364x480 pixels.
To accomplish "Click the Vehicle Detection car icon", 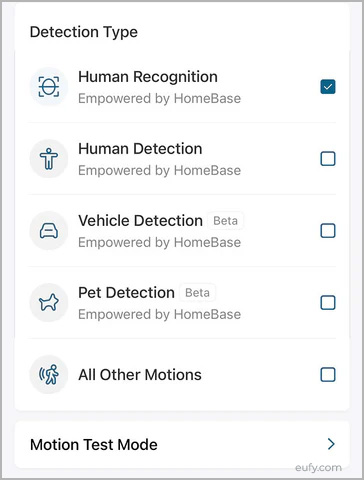I will [49, 231].
